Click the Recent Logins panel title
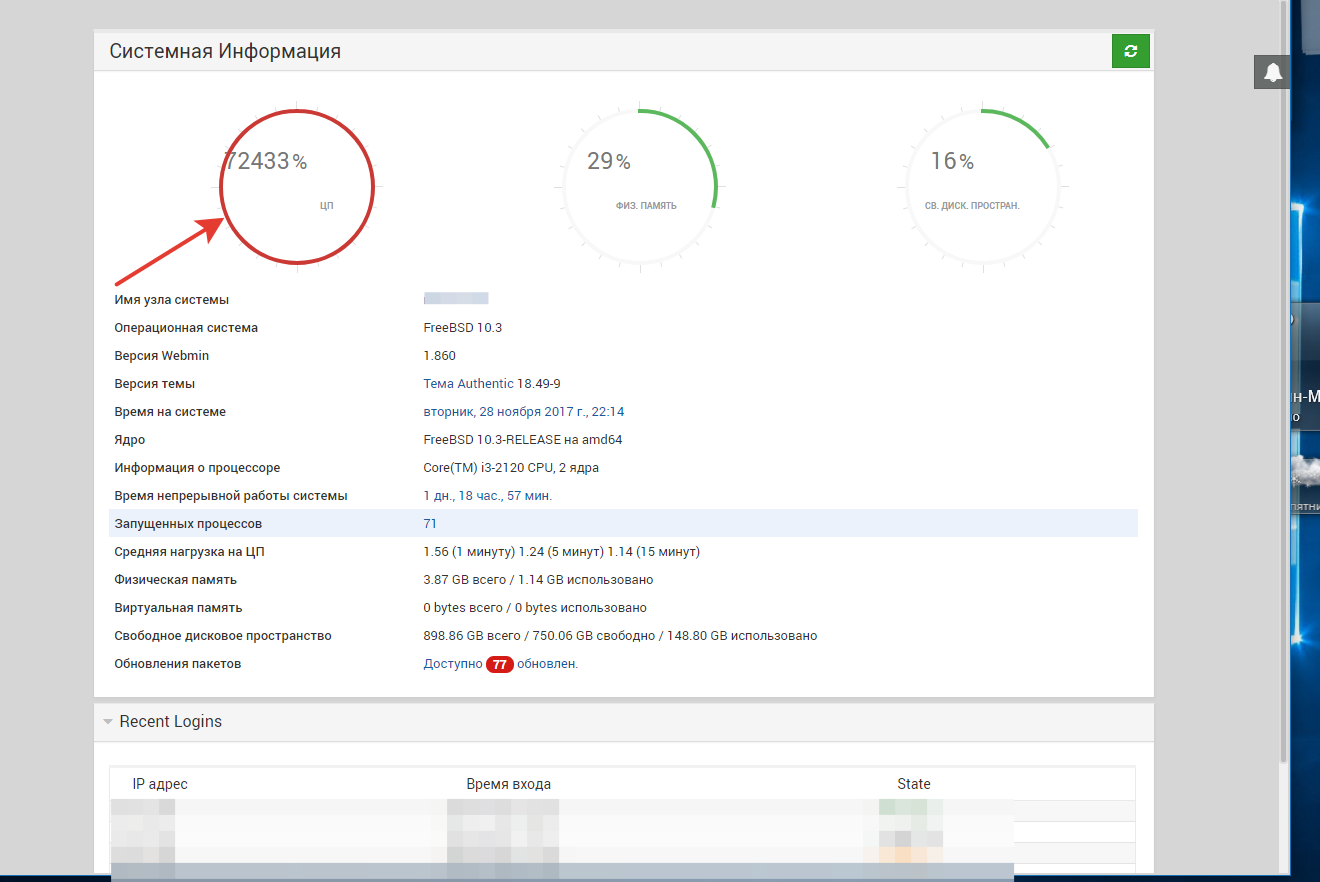This screenshot has width=1320, height=882. coord(170,722)
